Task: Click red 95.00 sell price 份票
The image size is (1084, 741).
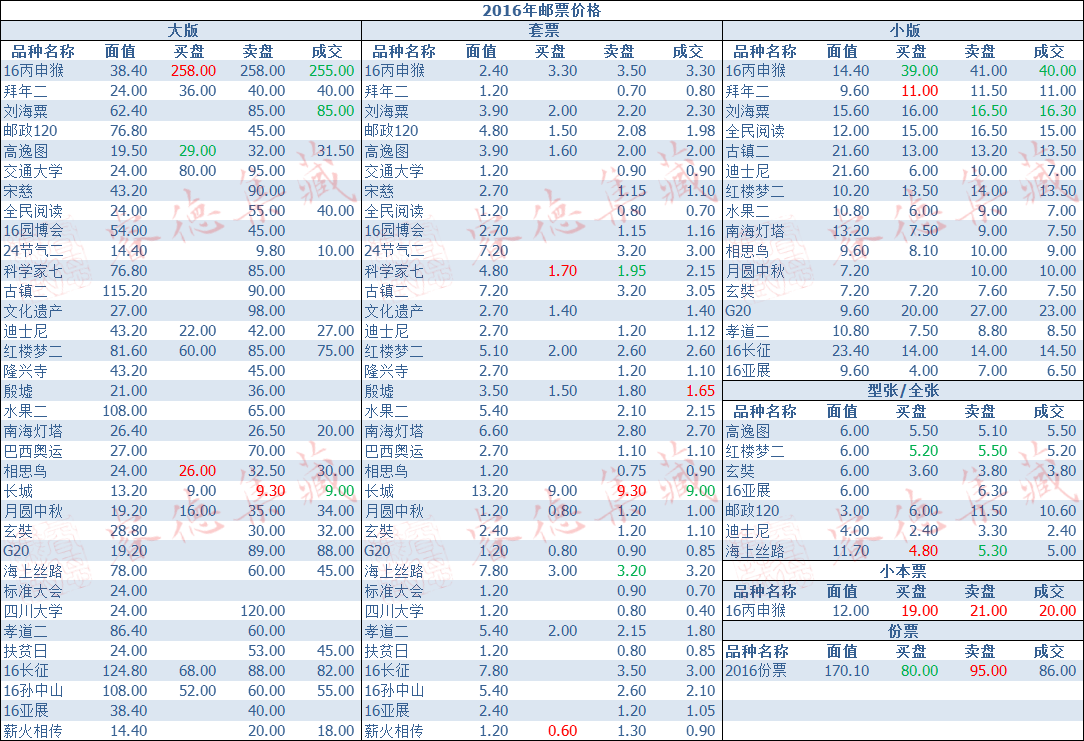Action: click(x=989, y=670)
